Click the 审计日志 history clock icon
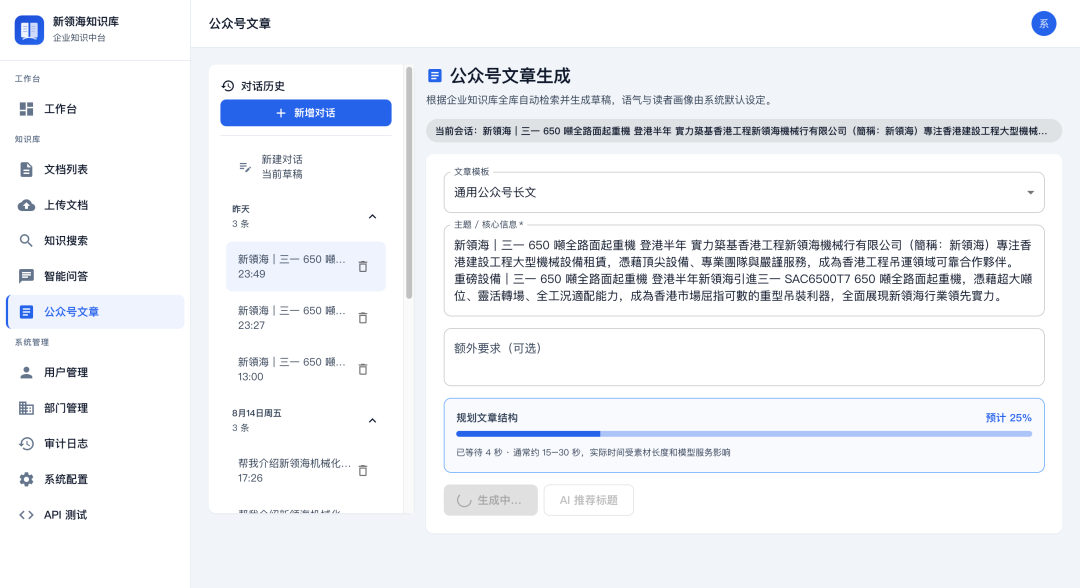This screenshot has width=1080, height=588. (26, 443)
